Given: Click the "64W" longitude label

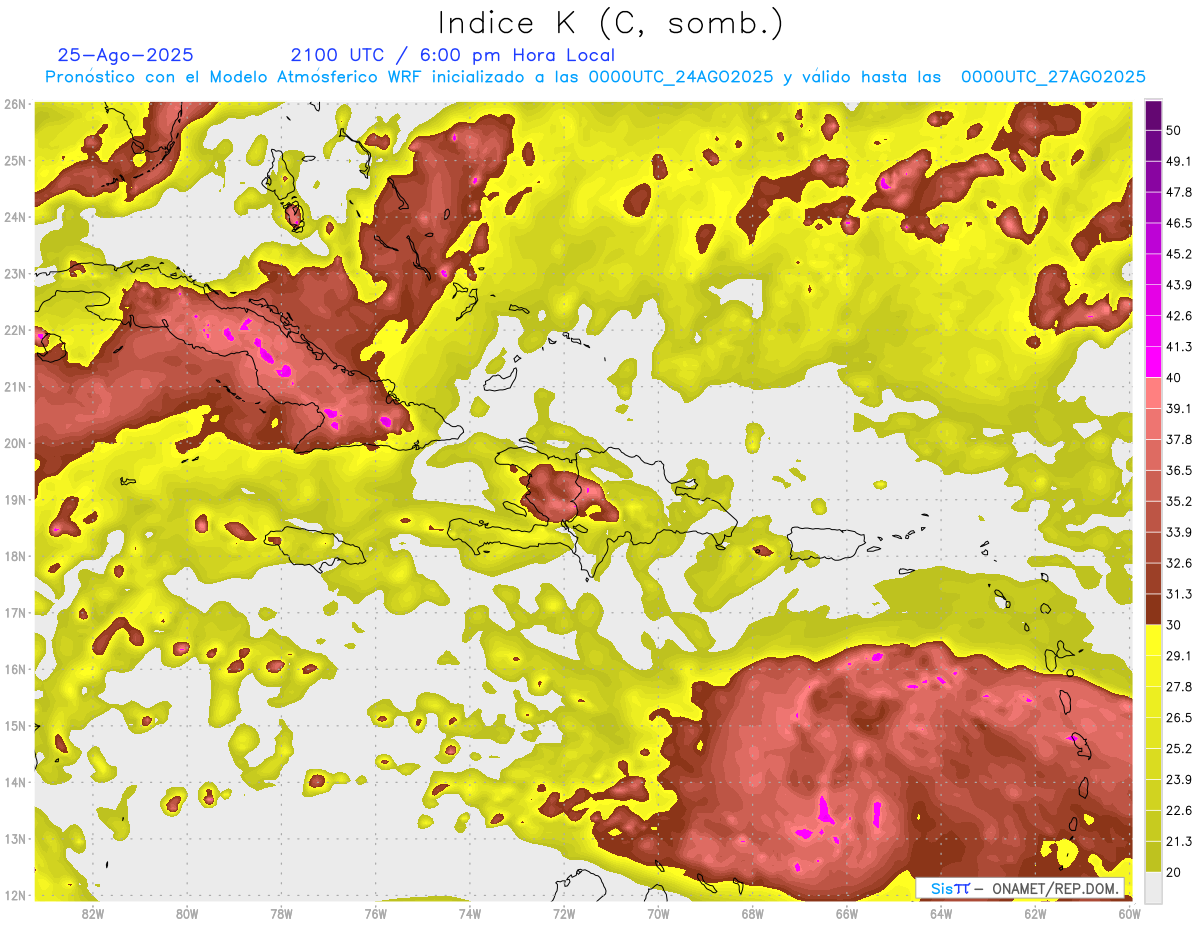Looking at the screenshot, I should point(941,913).
